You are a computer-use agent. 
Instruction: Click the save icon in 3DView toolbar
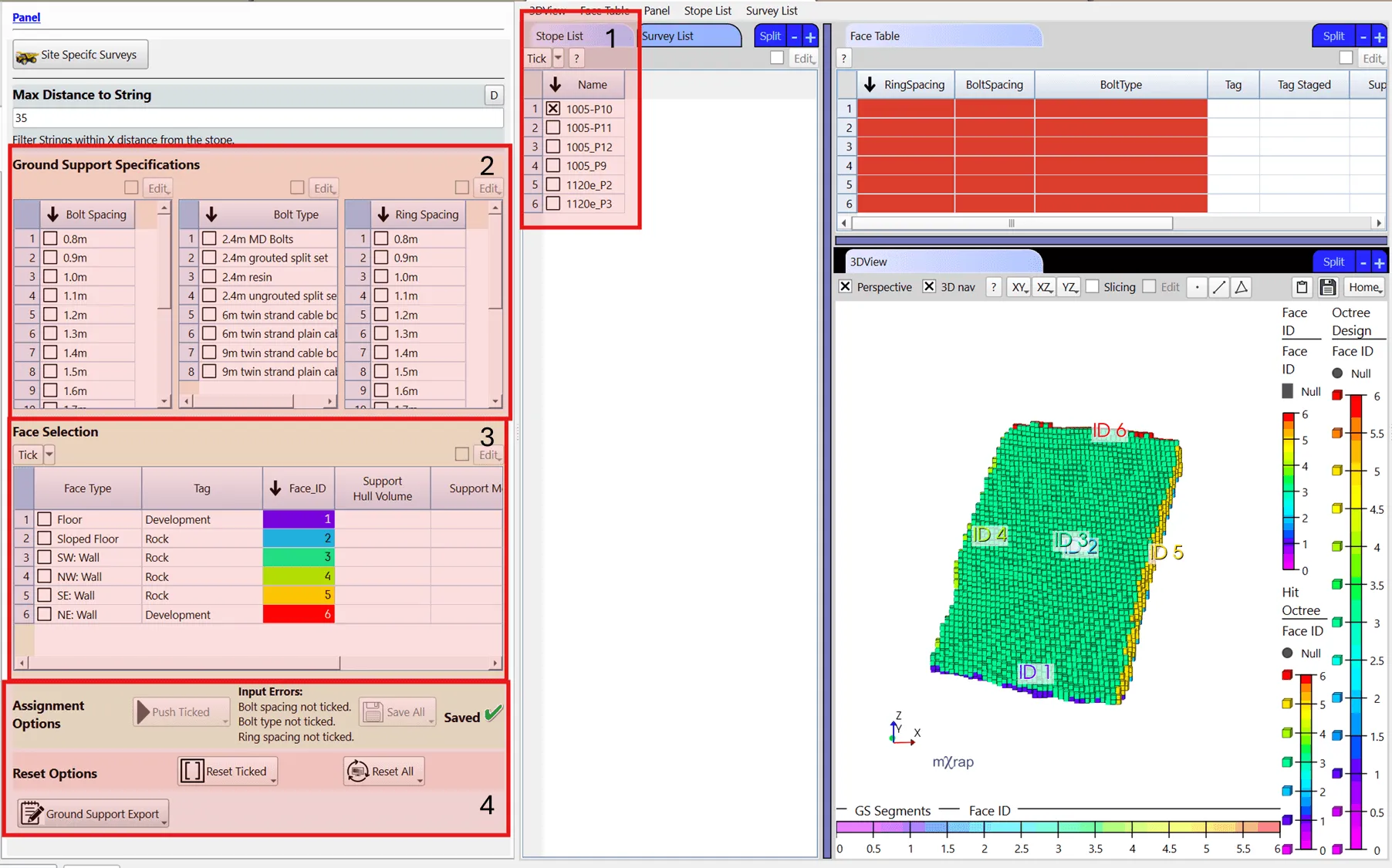(1327, 287)
